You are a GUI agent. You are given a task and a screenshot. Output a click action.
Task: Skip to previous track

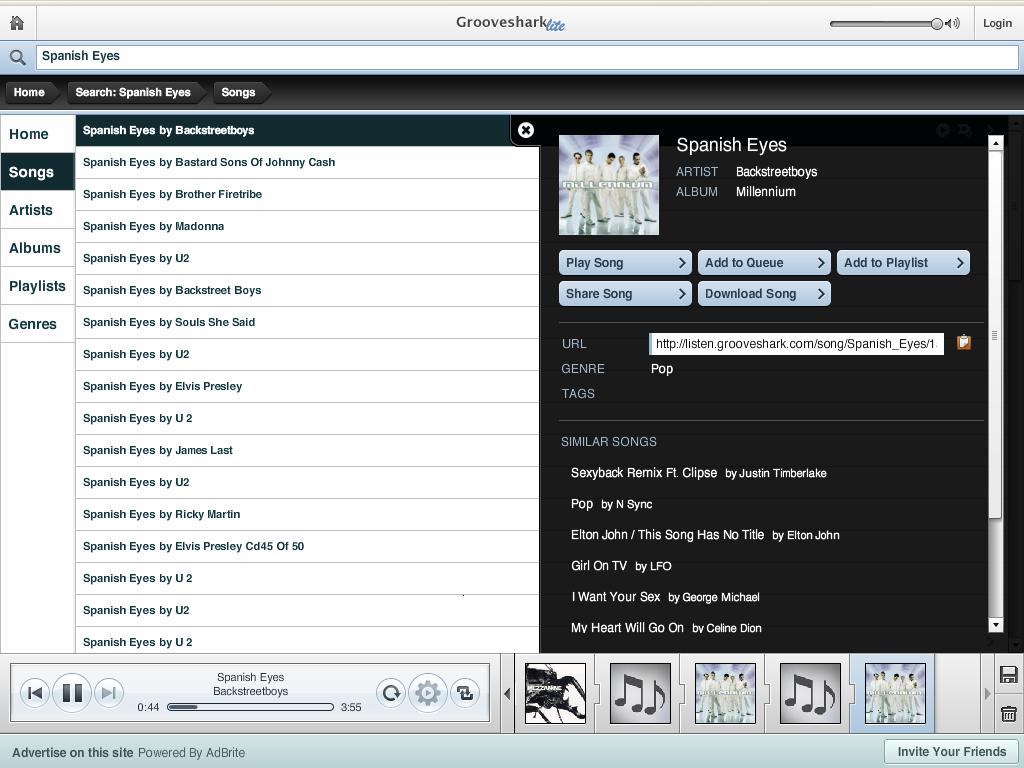35,693
